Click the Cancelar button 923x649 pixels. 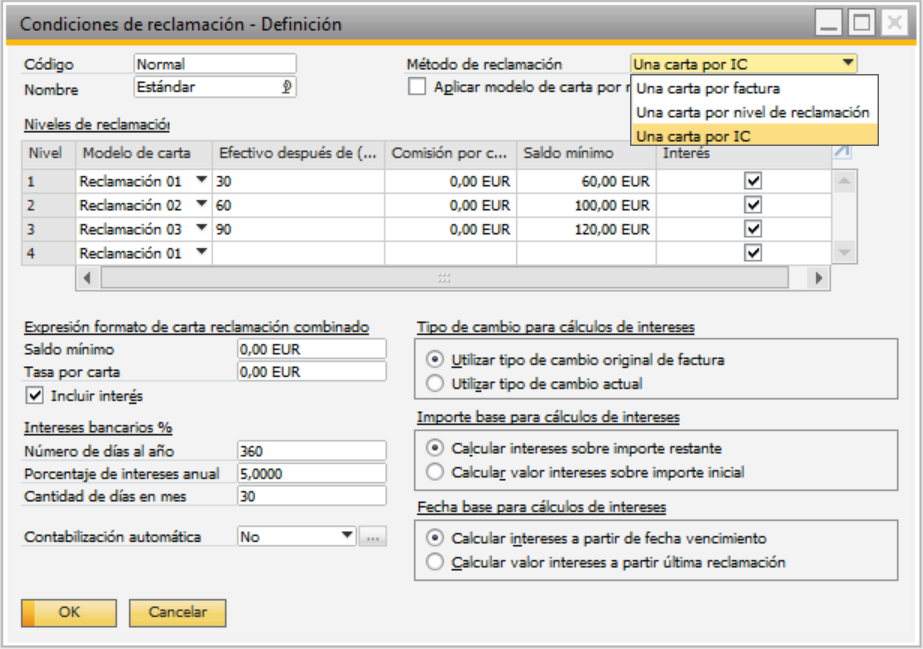pos(177,613)
